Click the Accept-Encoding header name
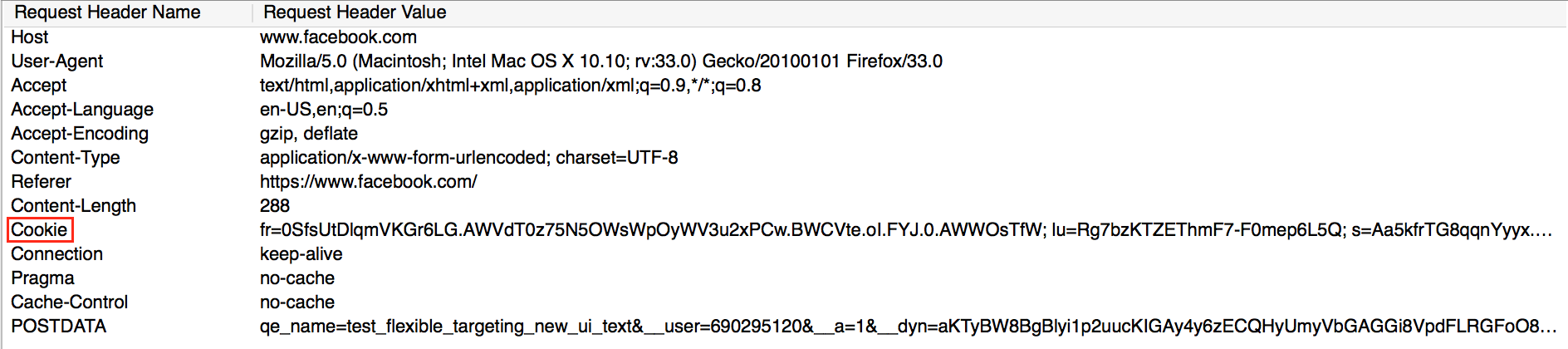The height and width of the screenshot is (349, 1568). tap(80, 134)
